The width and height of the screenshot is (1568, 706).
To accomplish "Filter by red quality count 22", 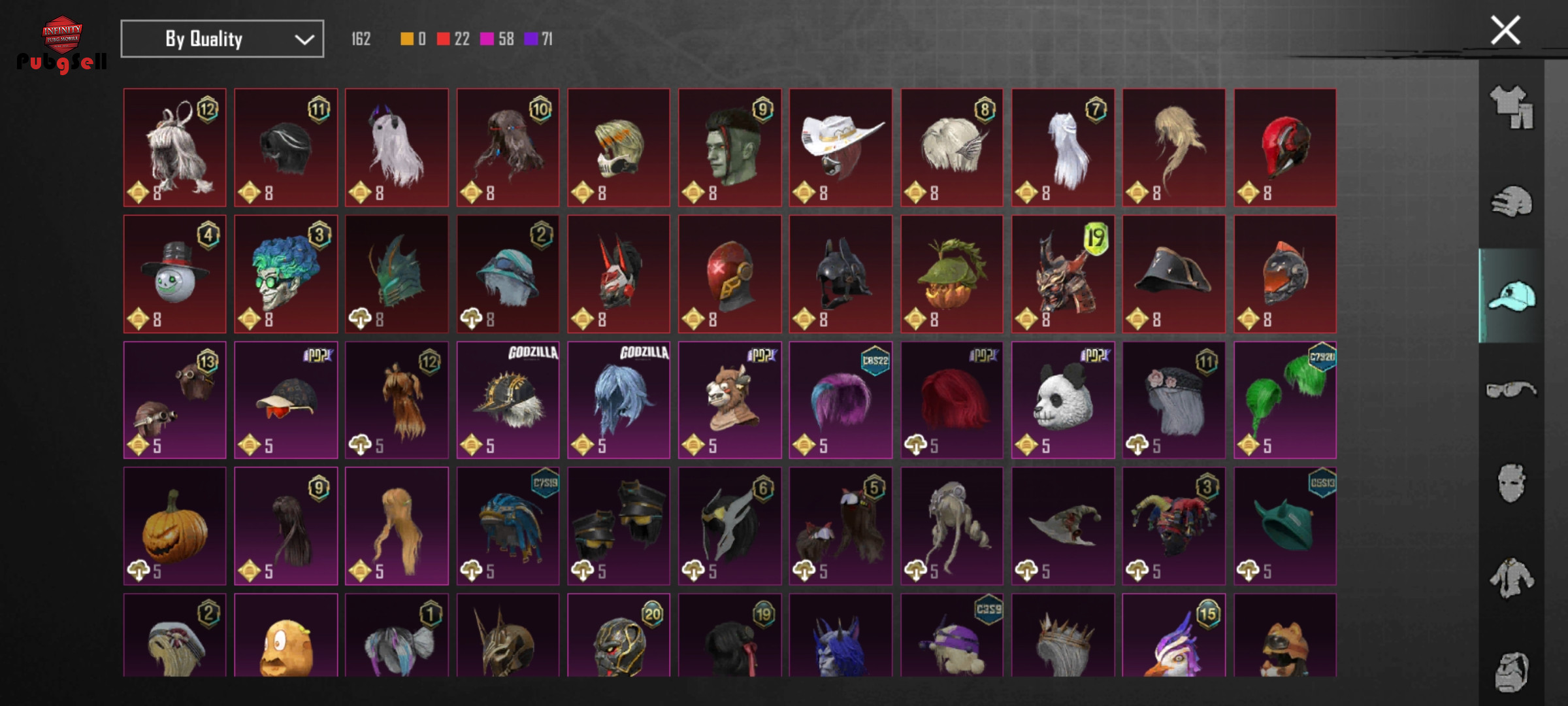I will 453,39.
